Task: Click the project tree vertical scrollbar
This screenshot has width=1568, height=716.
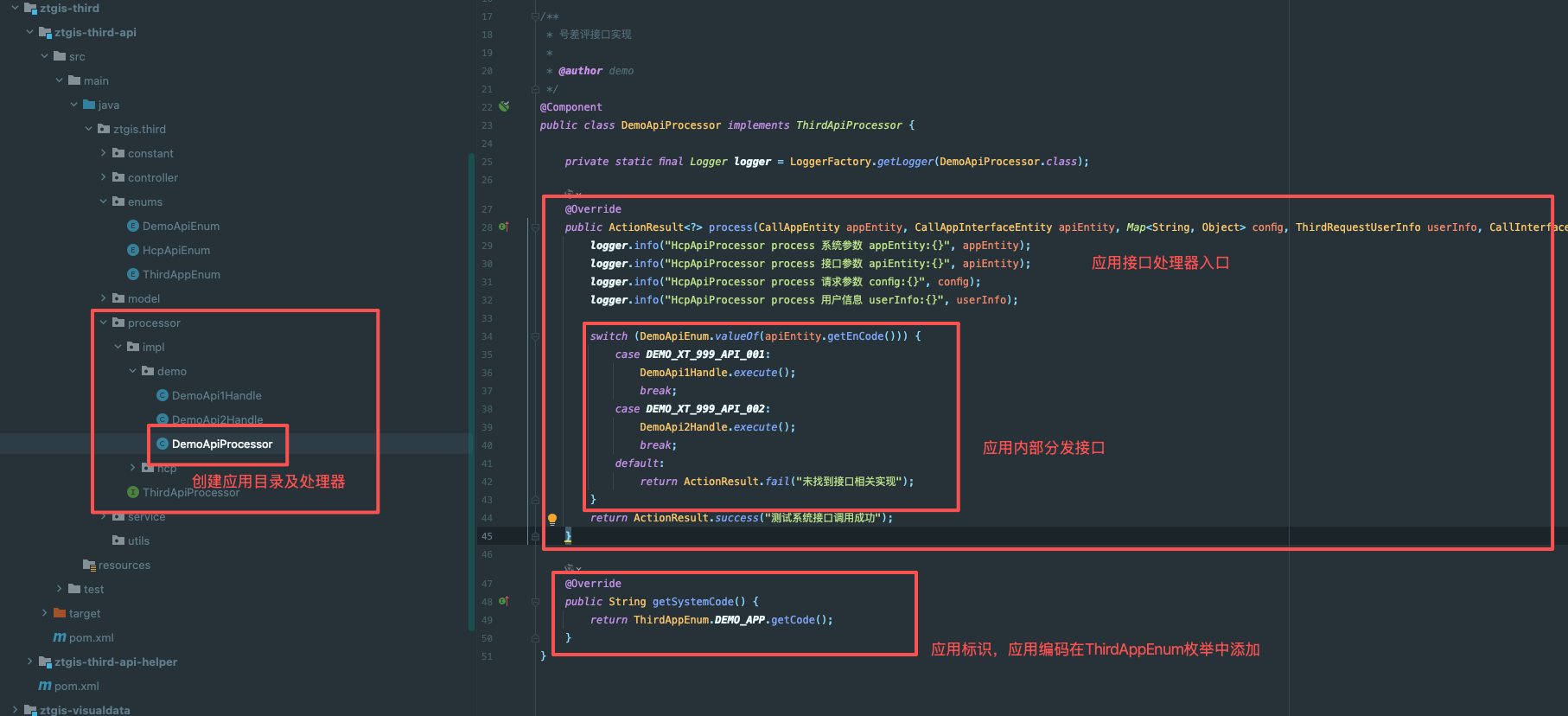Action: (471, 389)
